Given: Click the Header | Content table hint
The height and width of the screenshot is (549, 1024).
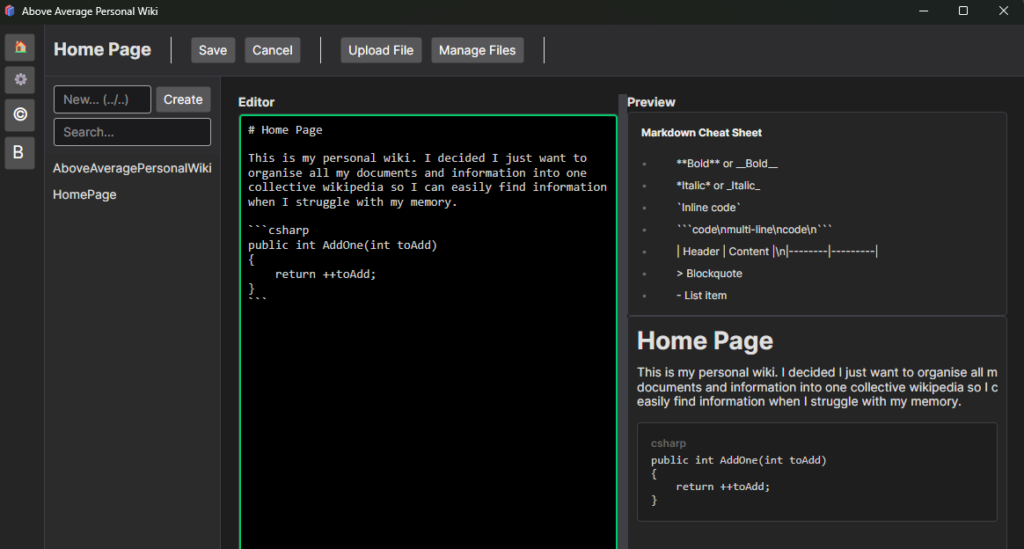Looking at the screenshot, I should point(777,251).
